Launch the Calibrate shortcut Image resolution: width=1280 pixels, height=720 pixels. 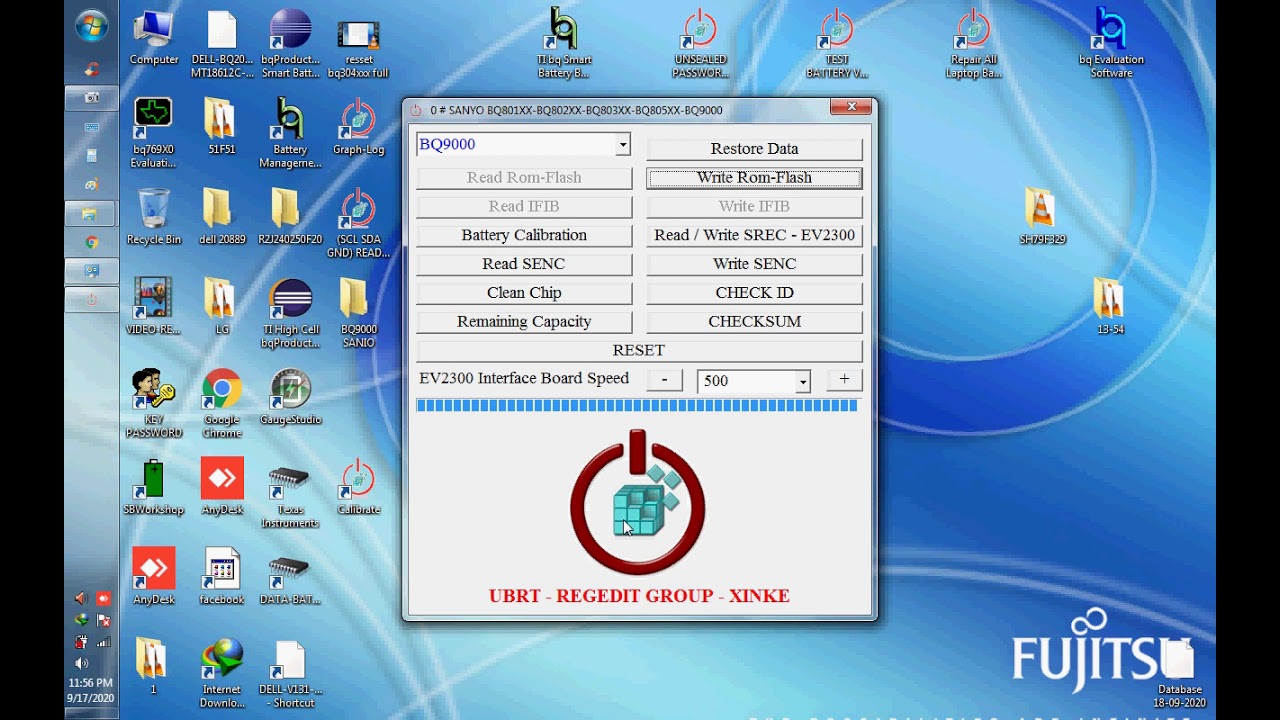pyautogui.click(x=358, y=486)
